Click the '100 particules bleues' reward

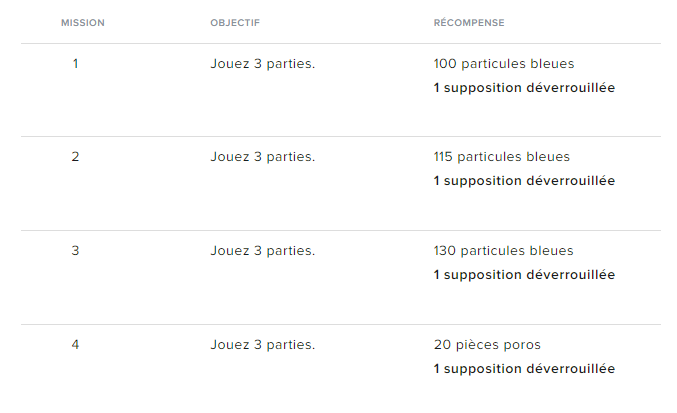tap(504, 63)
